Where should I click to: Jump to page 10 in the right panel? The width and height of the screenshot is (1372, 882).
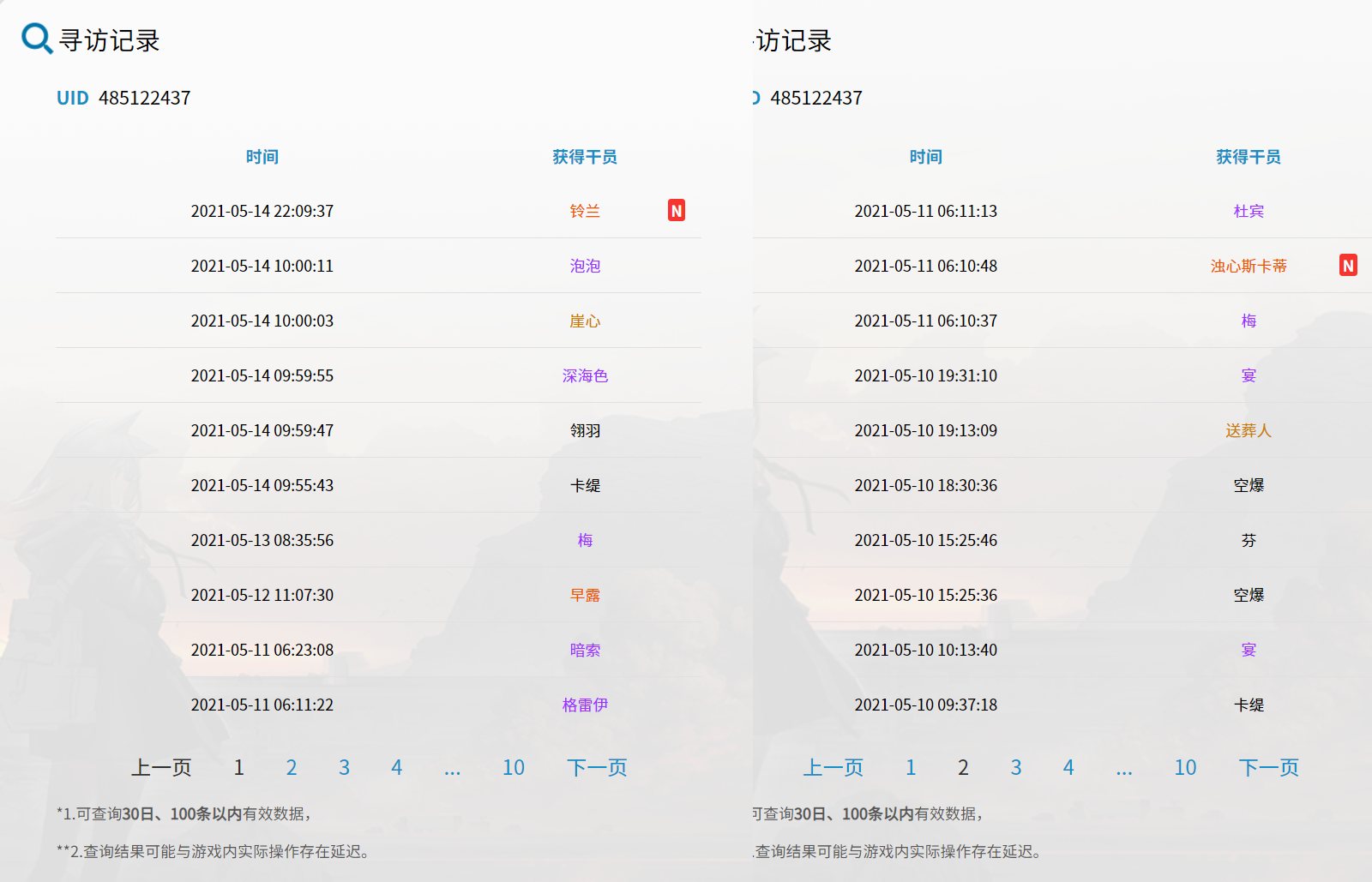click(x=1185, y=767)
